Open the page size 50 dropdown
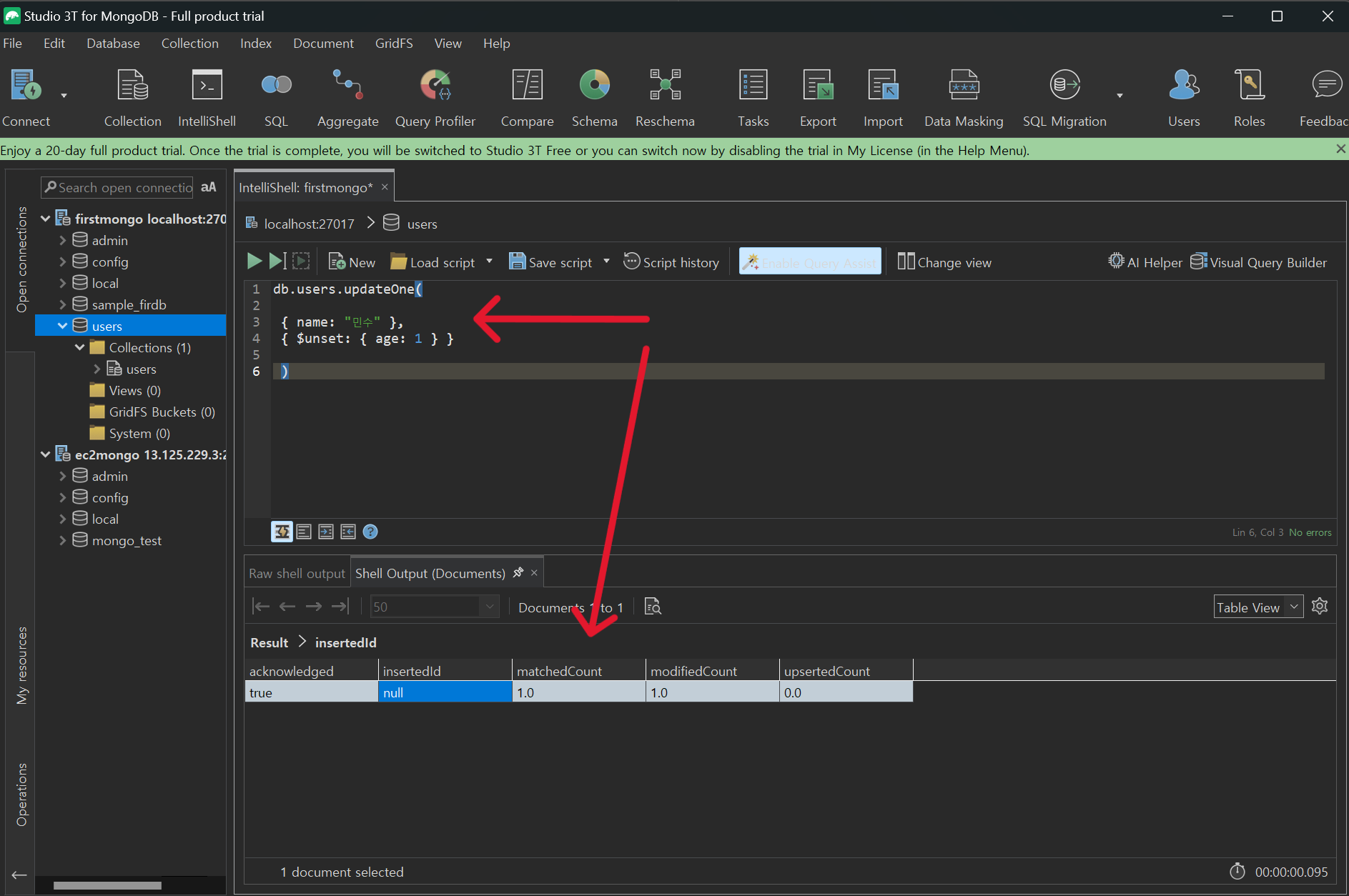The image size is (1349, 896). [x=434, y=607]
